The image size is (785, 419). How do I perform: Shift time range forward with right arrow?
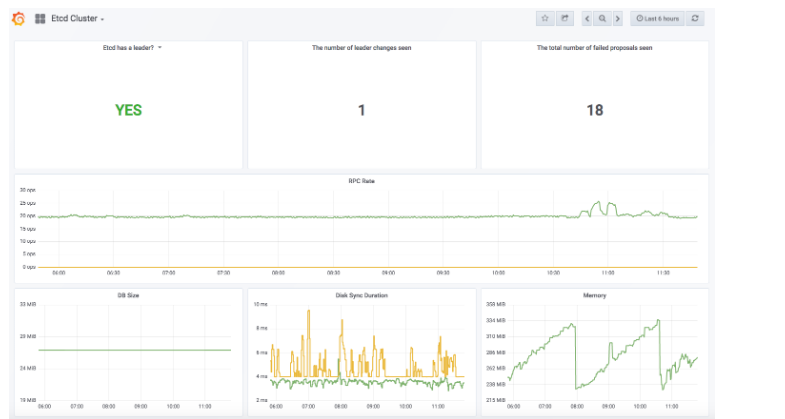point(618,19)
